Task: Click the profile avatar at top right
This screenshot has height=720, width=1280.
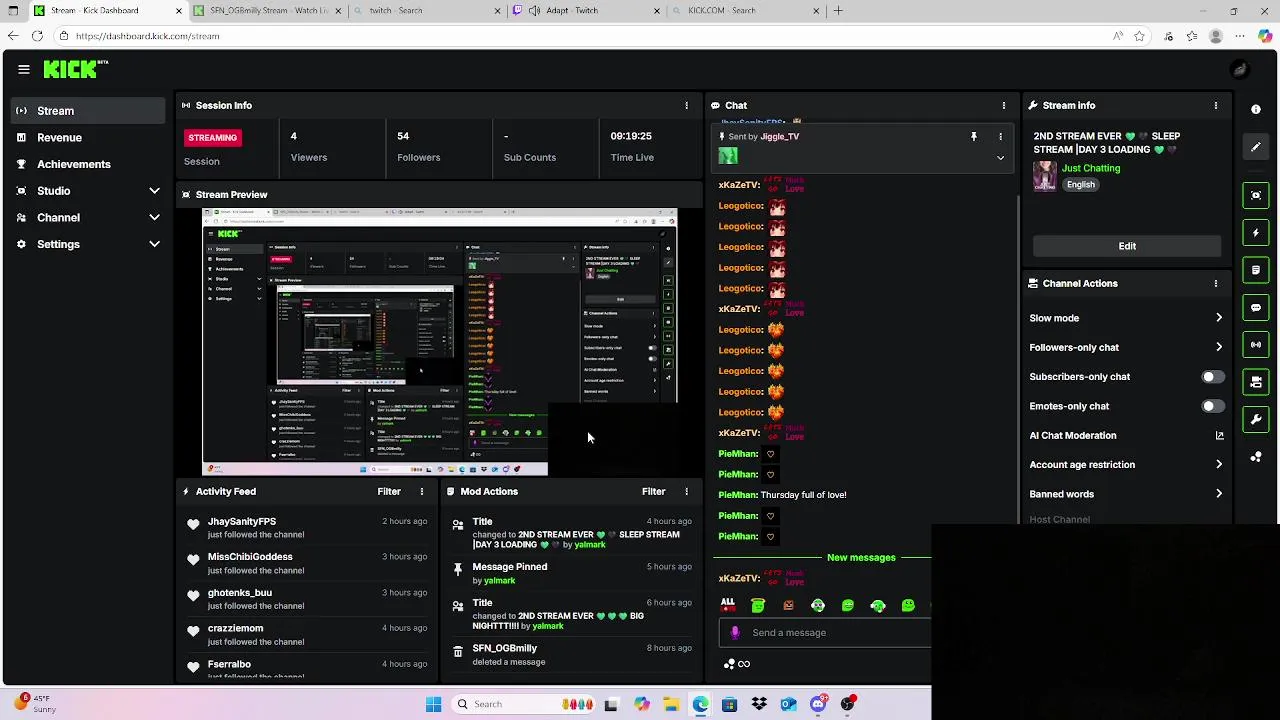Action: (x=1240, y=69)
